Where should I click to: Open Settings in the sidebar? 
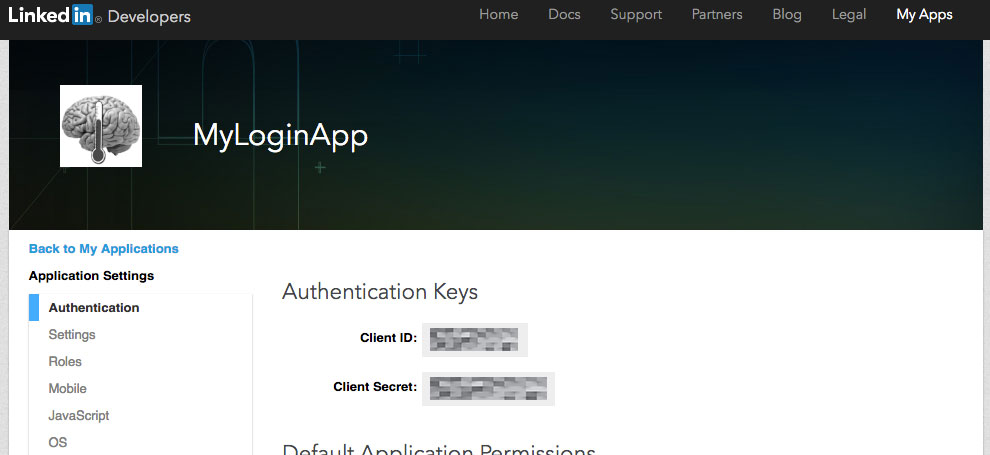pos(72,334)
